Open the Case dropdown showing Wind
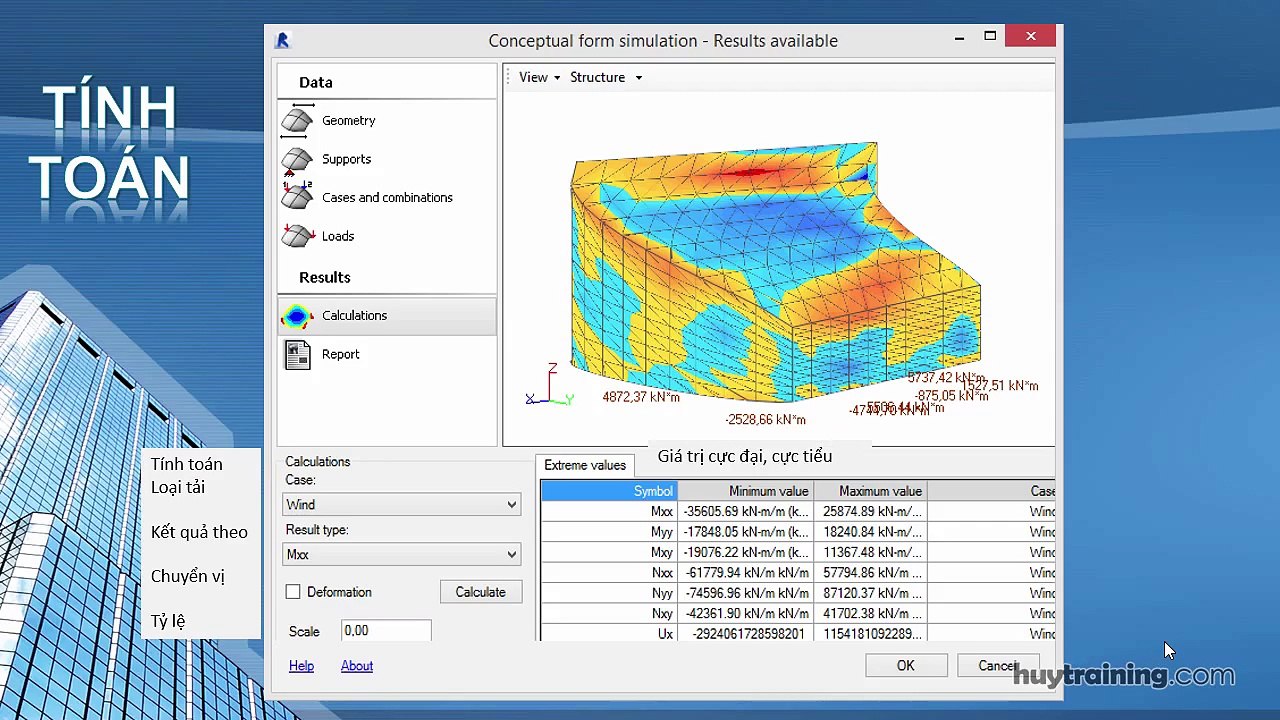 click(402, 505)
